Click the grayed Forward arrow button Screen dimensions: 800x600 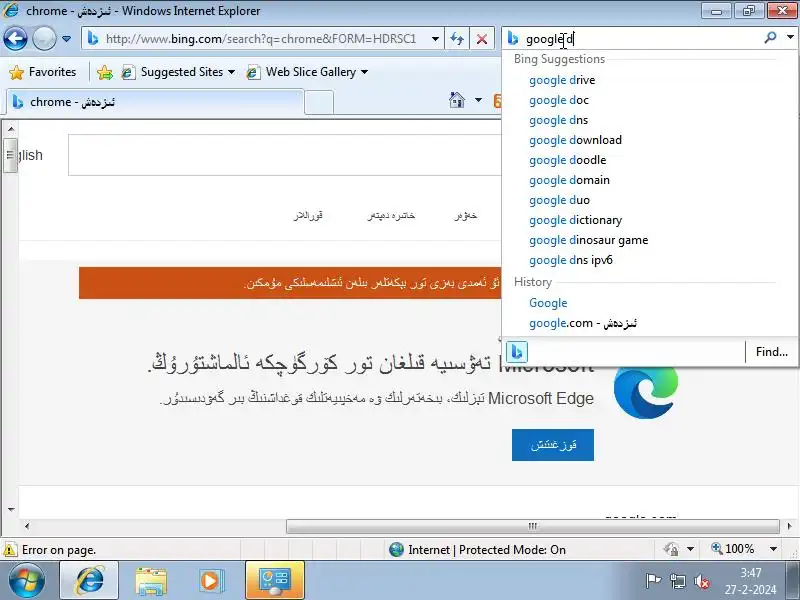point(44,38)
